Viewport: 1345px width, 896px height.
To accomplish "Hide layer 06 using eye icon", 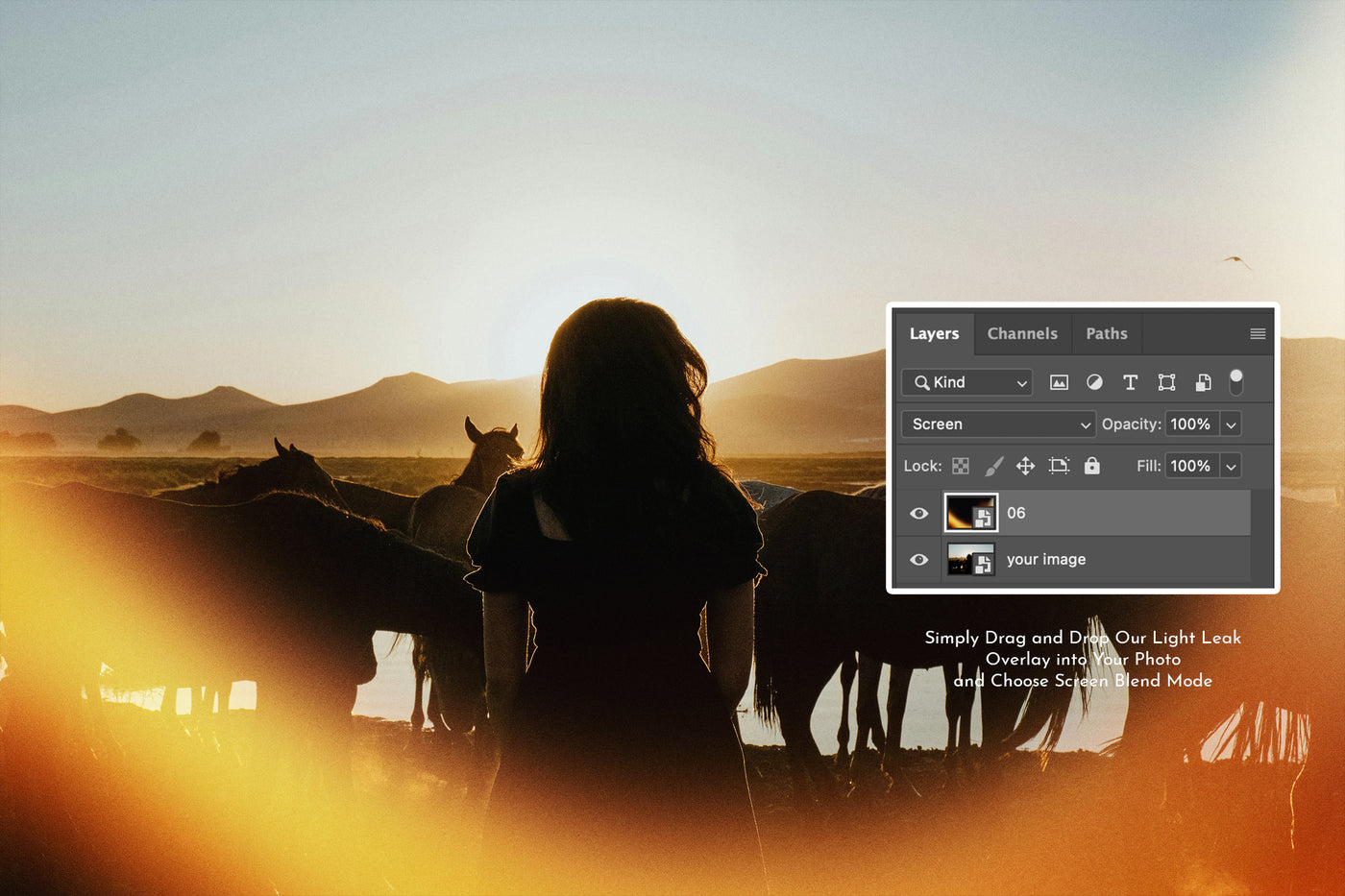I will [x=919, y=513].
